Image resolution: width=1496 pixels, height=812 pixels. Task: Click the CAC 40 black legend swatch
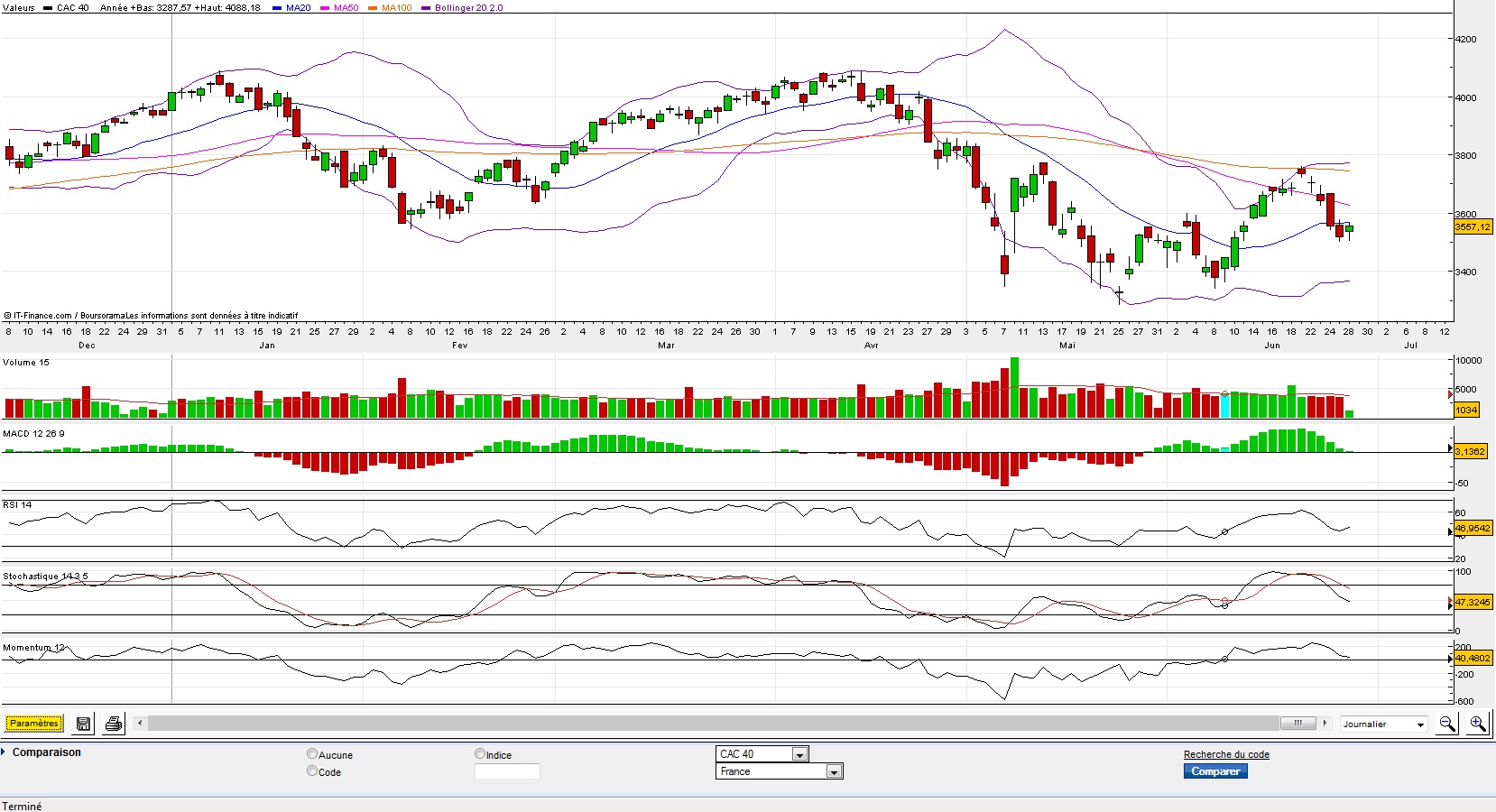click(x=48, y=8)
